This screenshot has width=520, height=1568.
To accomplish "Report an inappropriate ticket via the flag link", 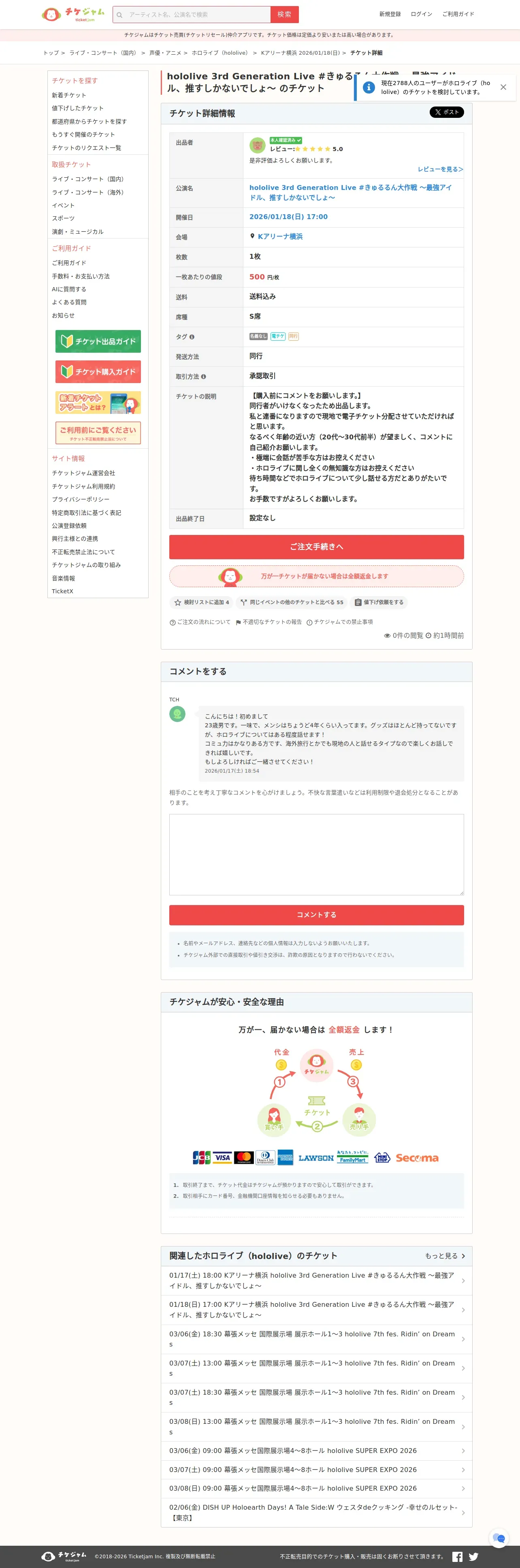I will pyautogui.click(x=269, y=622).
